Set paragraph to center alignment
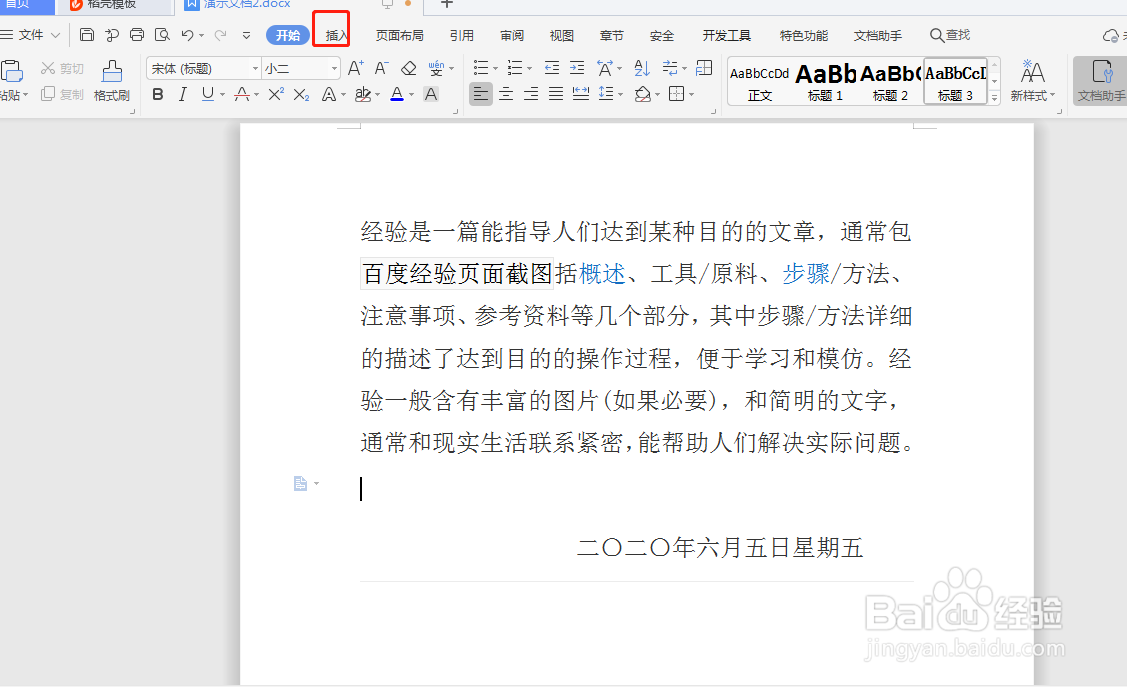The width and height of the screenshot is (1127, 687). (x=506, y=94)
